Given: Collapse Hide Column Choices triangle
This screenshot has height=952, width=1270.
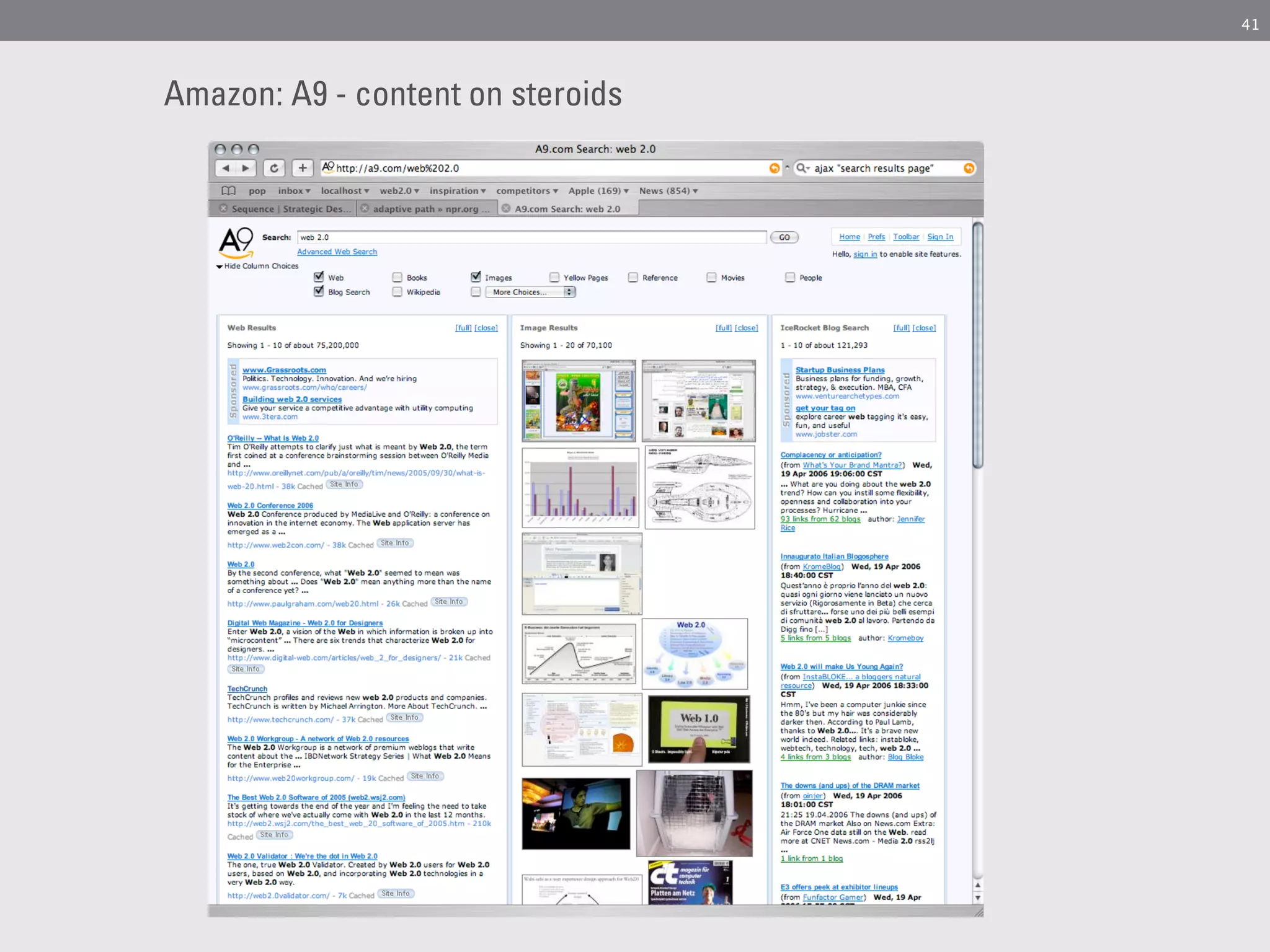Looking at the screenshot, I should [x=219, y=267].
